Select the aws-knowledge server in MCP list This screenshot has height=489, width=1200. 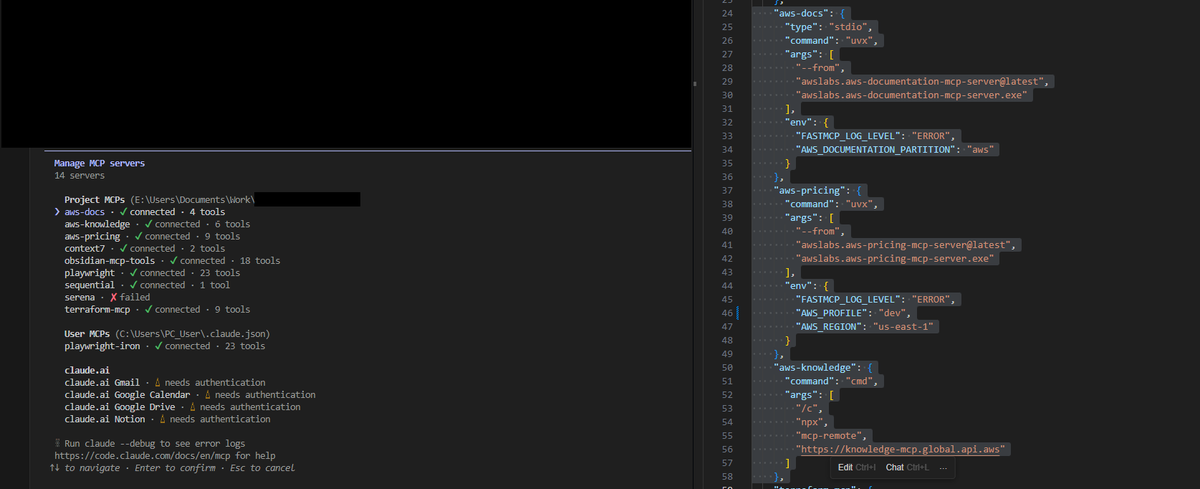click(157, 224)
